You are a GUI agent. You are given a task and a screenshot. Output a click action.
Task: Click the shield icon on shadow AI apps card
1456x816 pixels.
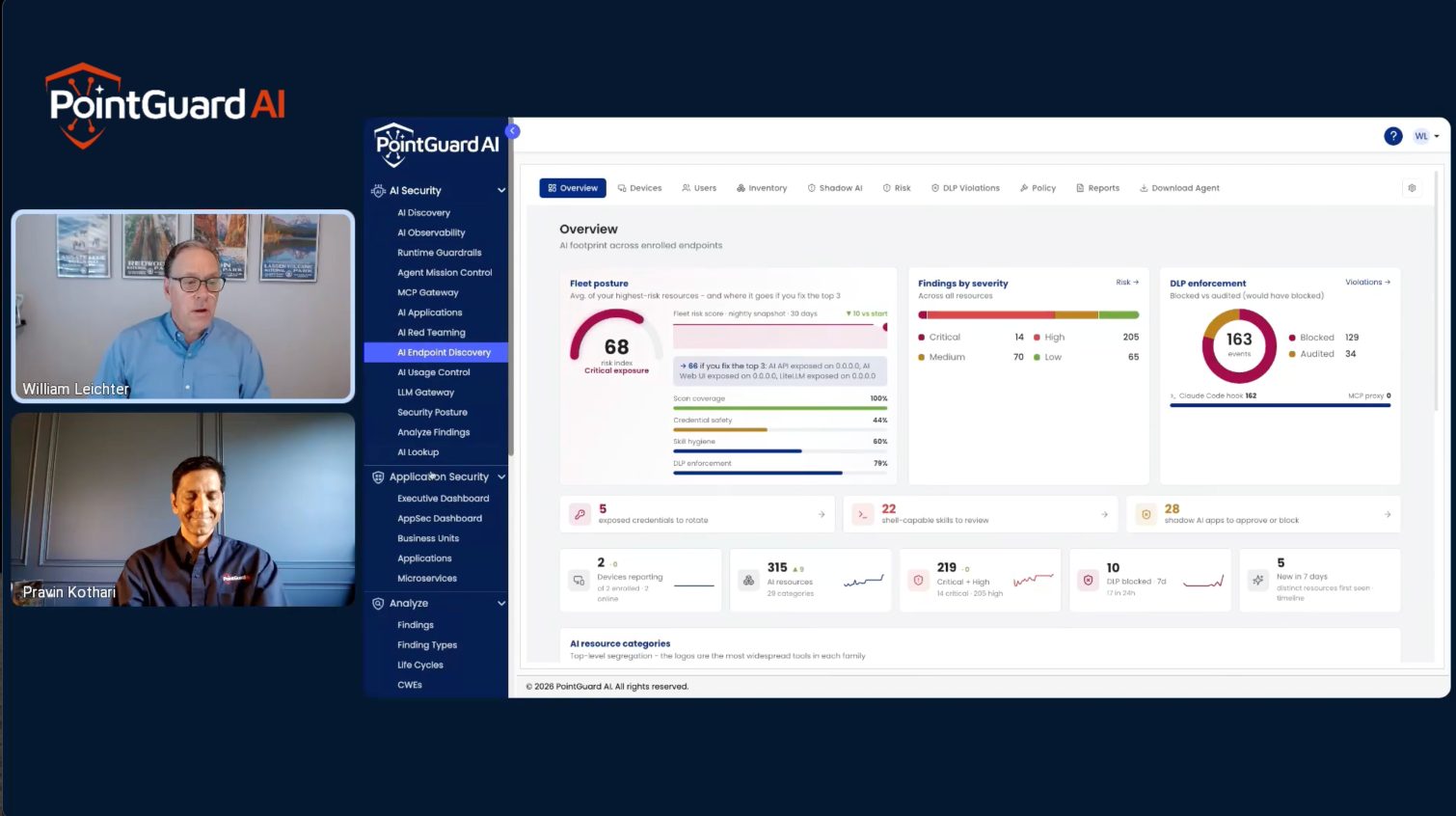1146,514
